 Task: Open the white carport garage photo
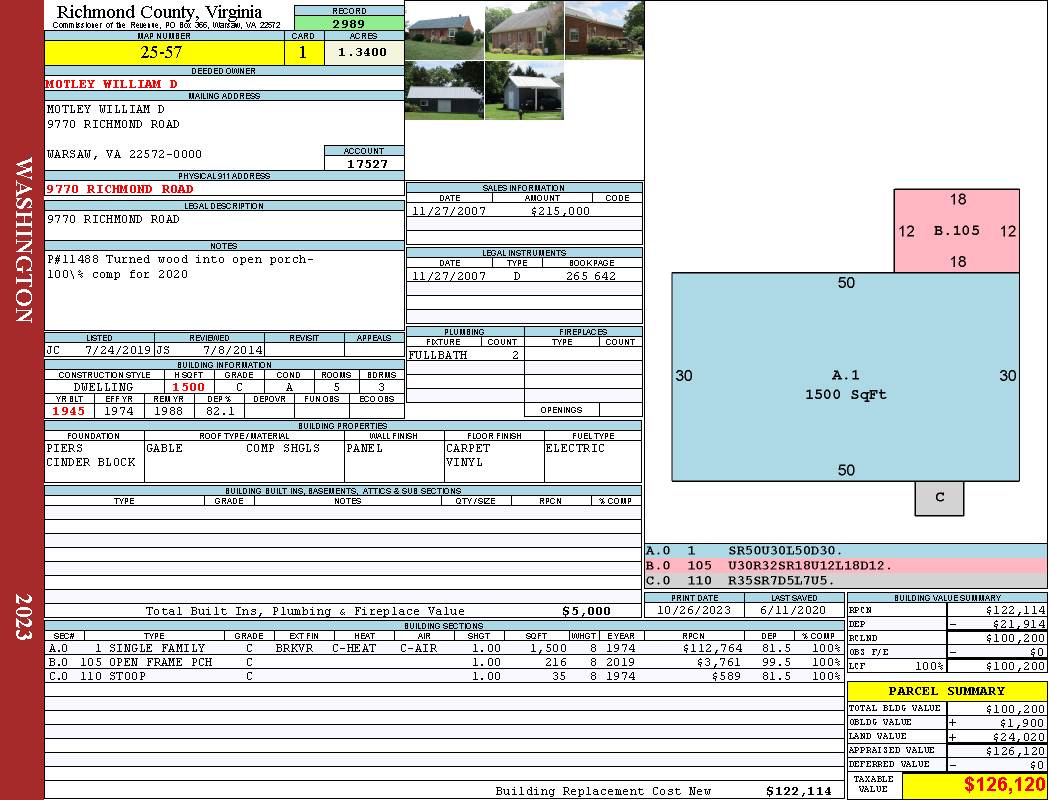point(524,90)
